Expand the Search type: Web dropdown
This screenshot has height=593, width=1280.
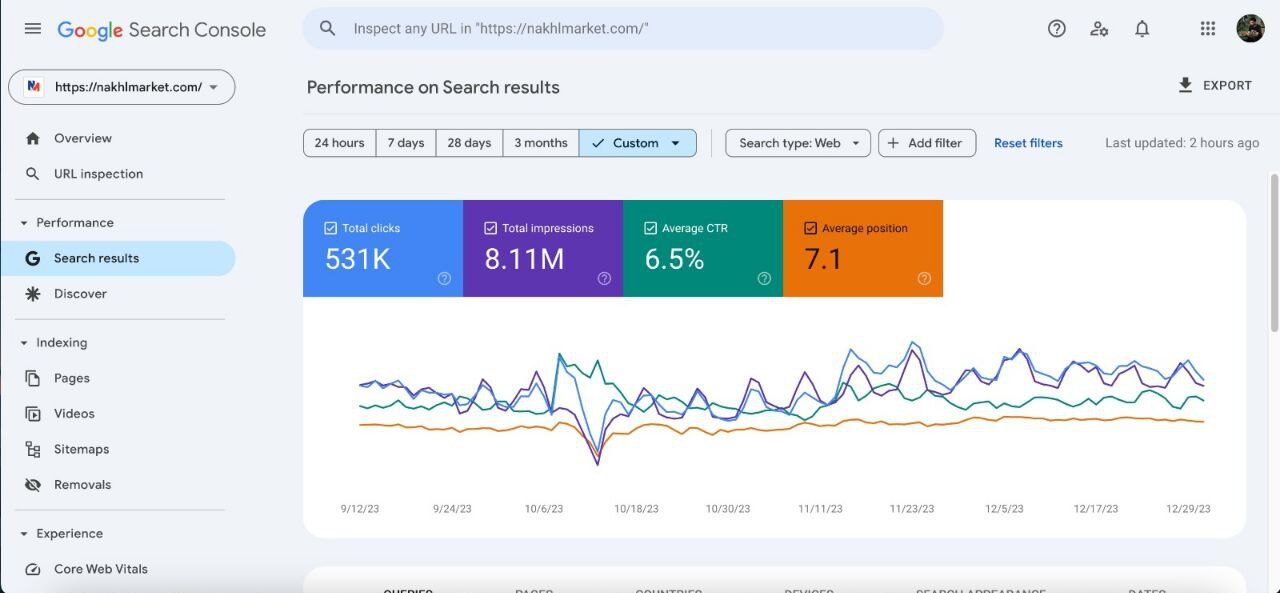pyautogui.click(x=797, y=143)
